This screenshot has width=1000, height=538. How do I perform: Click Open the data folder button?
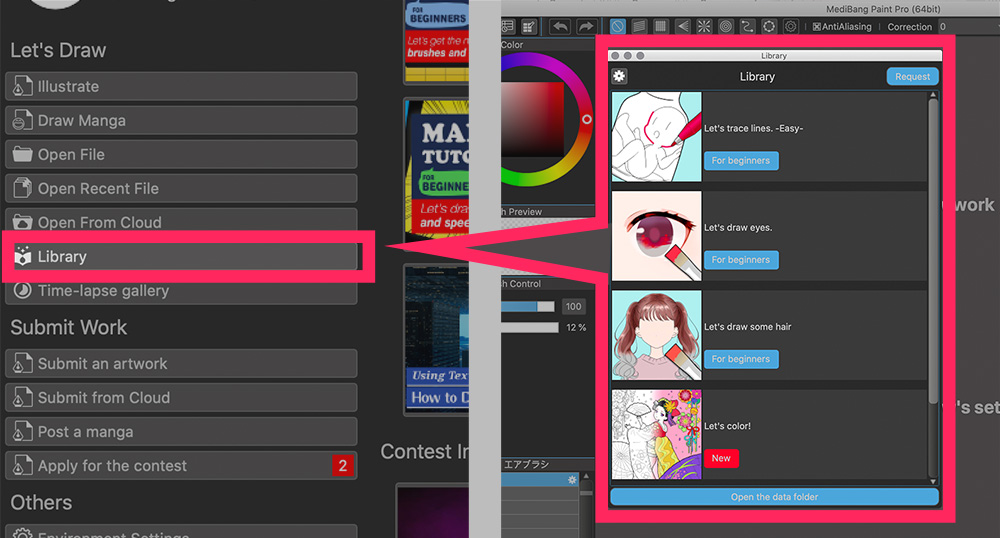[774, 497]
